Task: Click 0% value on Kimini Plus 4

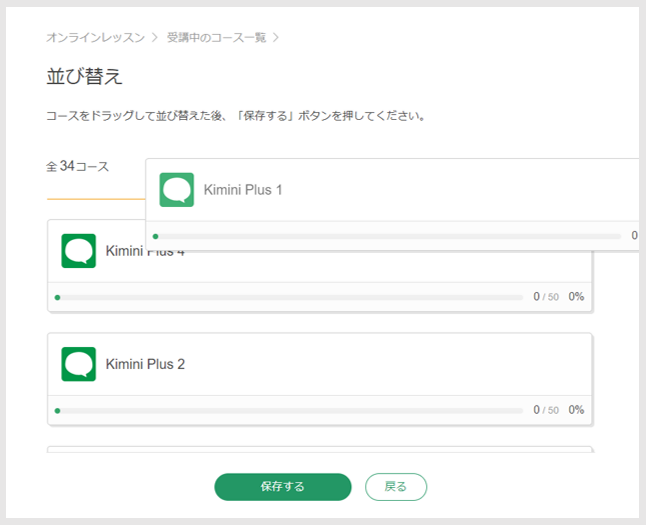Action: [576, 297]
